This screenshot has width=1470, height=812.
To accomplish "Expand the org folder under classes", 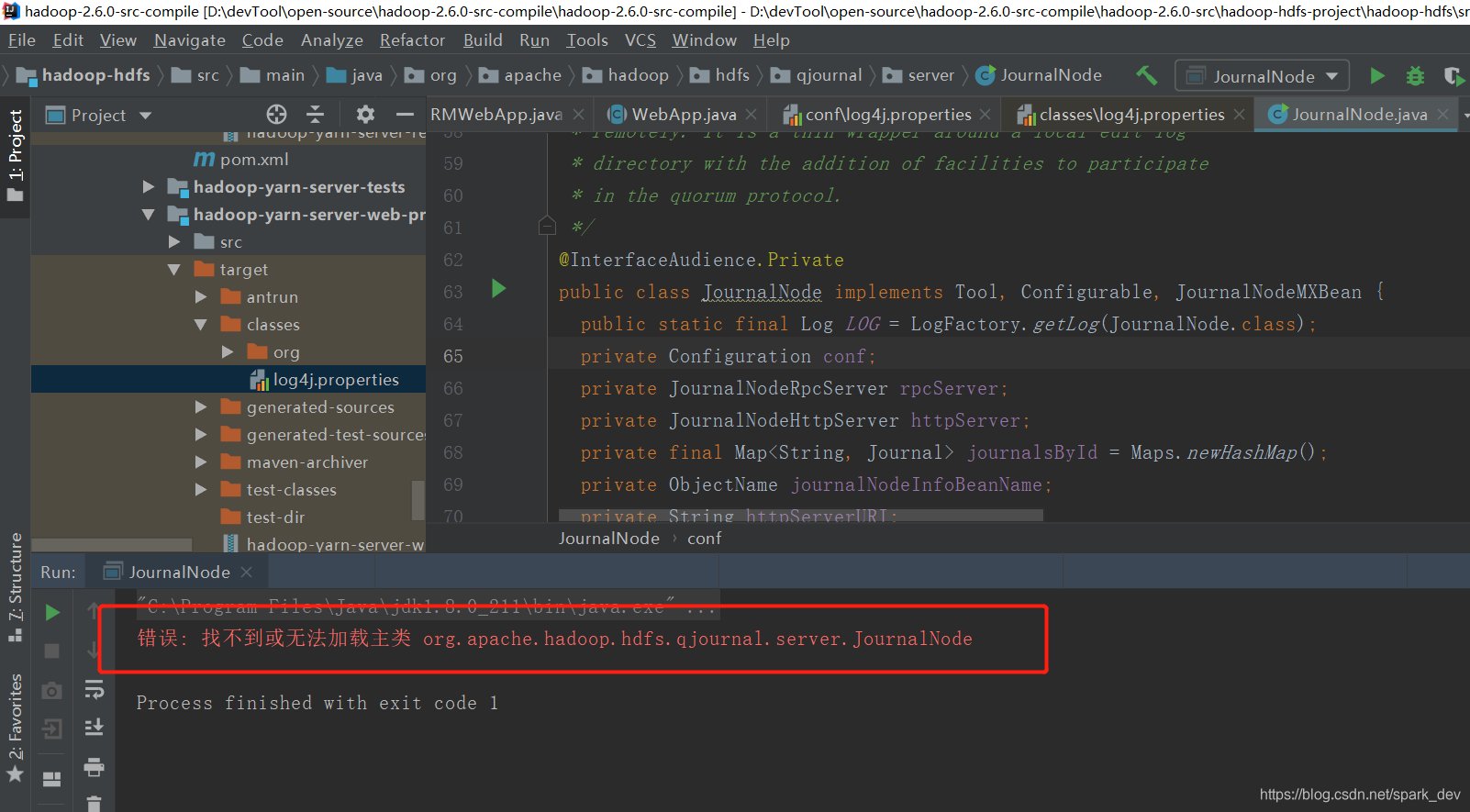I will (228, 351).
